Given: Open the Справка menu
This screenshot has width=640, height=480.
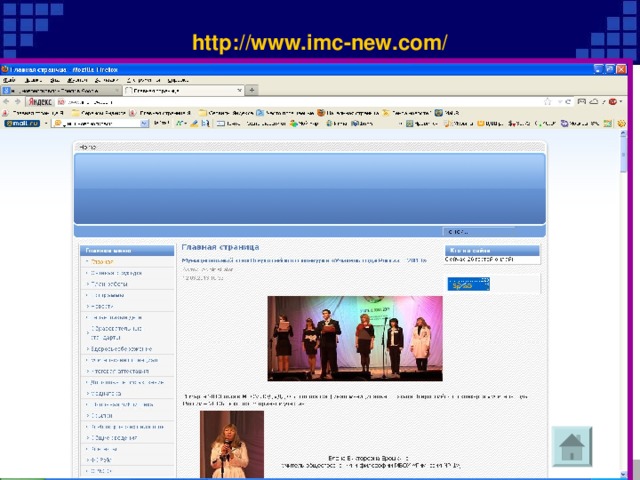Looking at the screenshot, I should 178,80.
